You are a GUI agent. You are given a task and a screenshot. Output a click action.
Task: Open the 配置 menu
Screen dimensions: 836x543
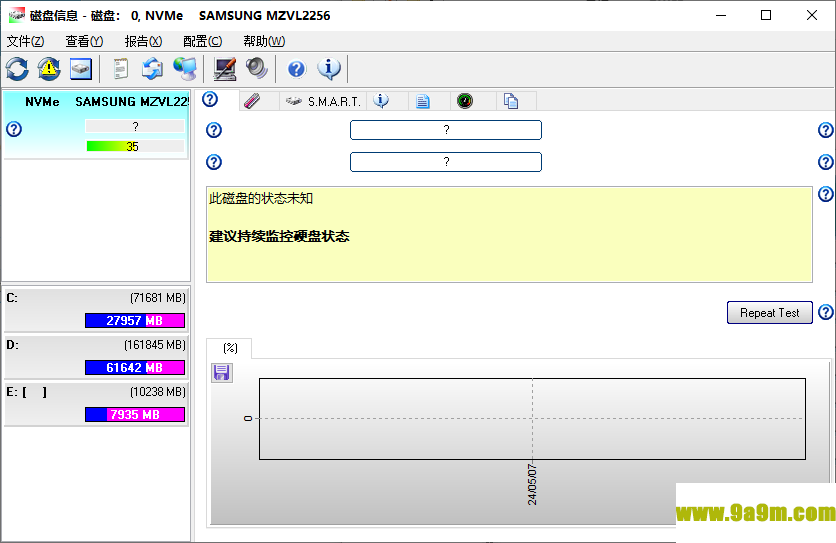click(x=202, y=42)
